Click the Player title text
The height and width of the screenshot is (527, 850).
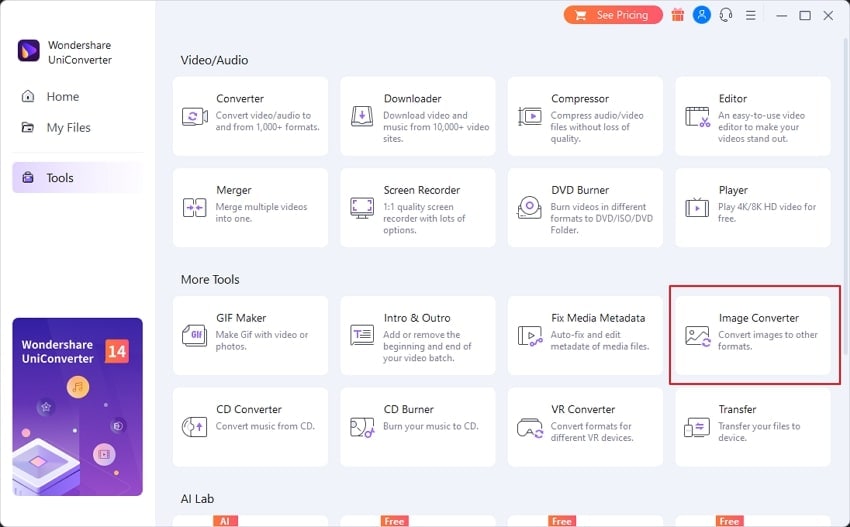tap(733, 190)
